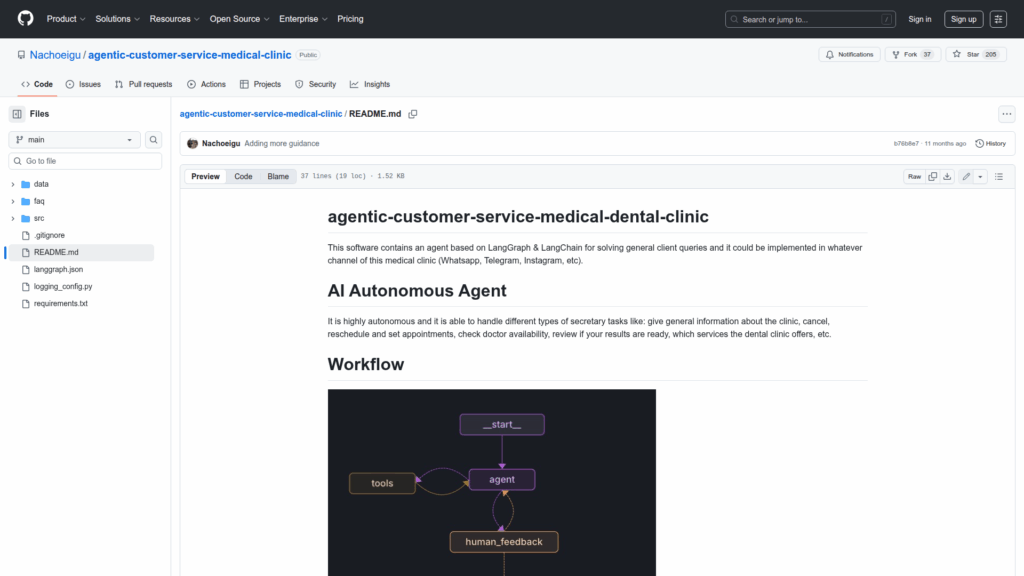Image resolution: width=1024 pixels, height=576 pixels.
Task: Open the GitHub homepage logo
Action: (25, 18)
